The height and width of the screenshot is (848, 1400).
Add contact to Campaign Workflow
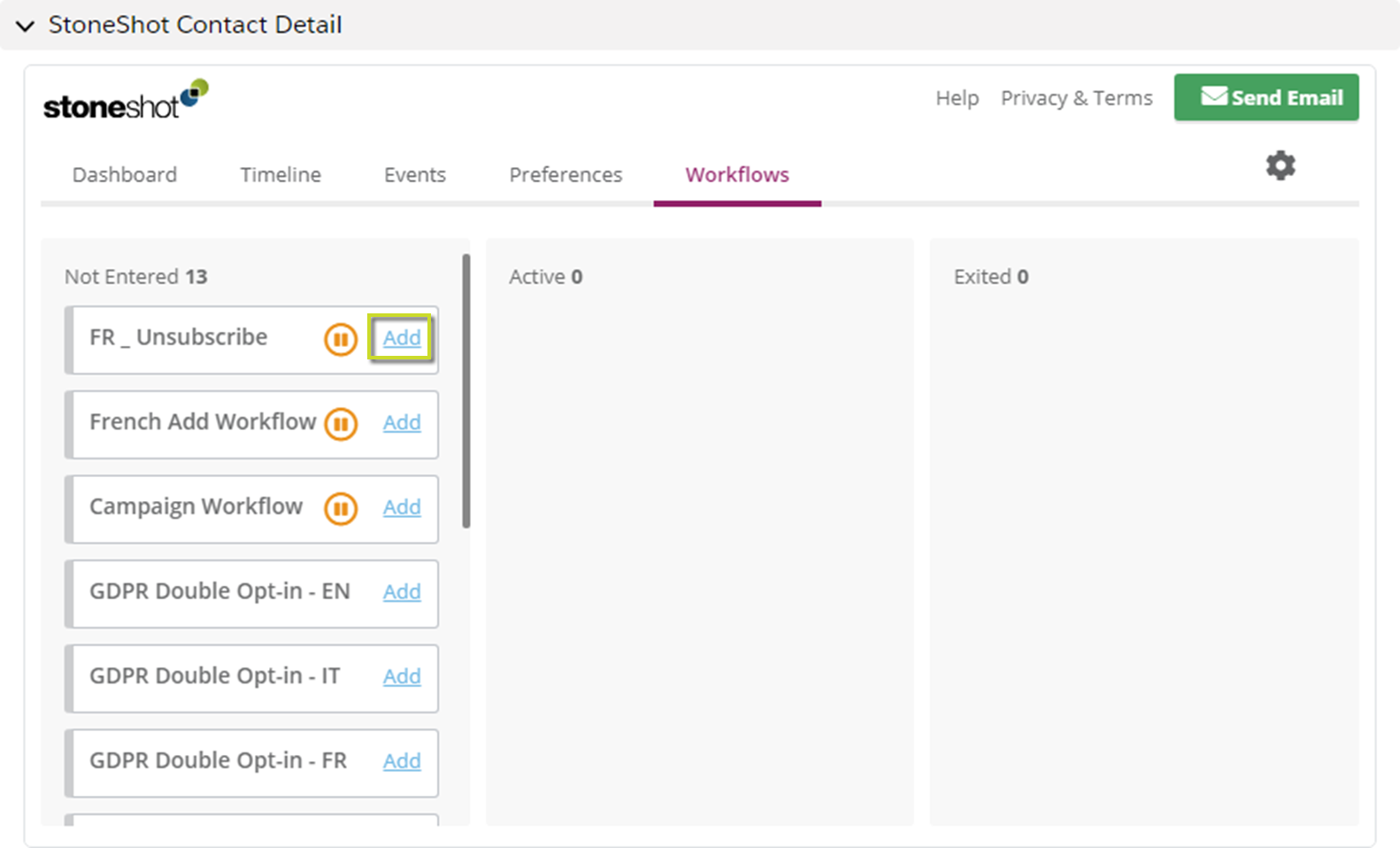point(402,506)
